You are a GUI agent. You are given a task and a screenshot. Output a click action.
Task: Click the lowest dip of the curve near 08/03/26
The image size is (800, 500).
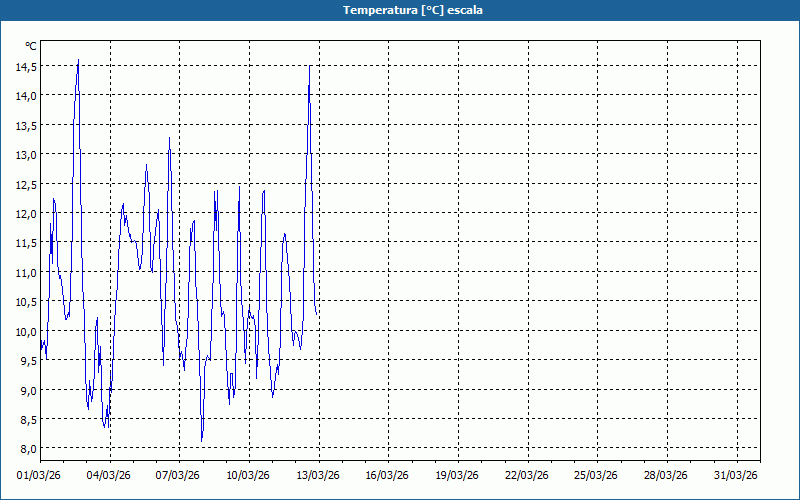pos(202,440)
